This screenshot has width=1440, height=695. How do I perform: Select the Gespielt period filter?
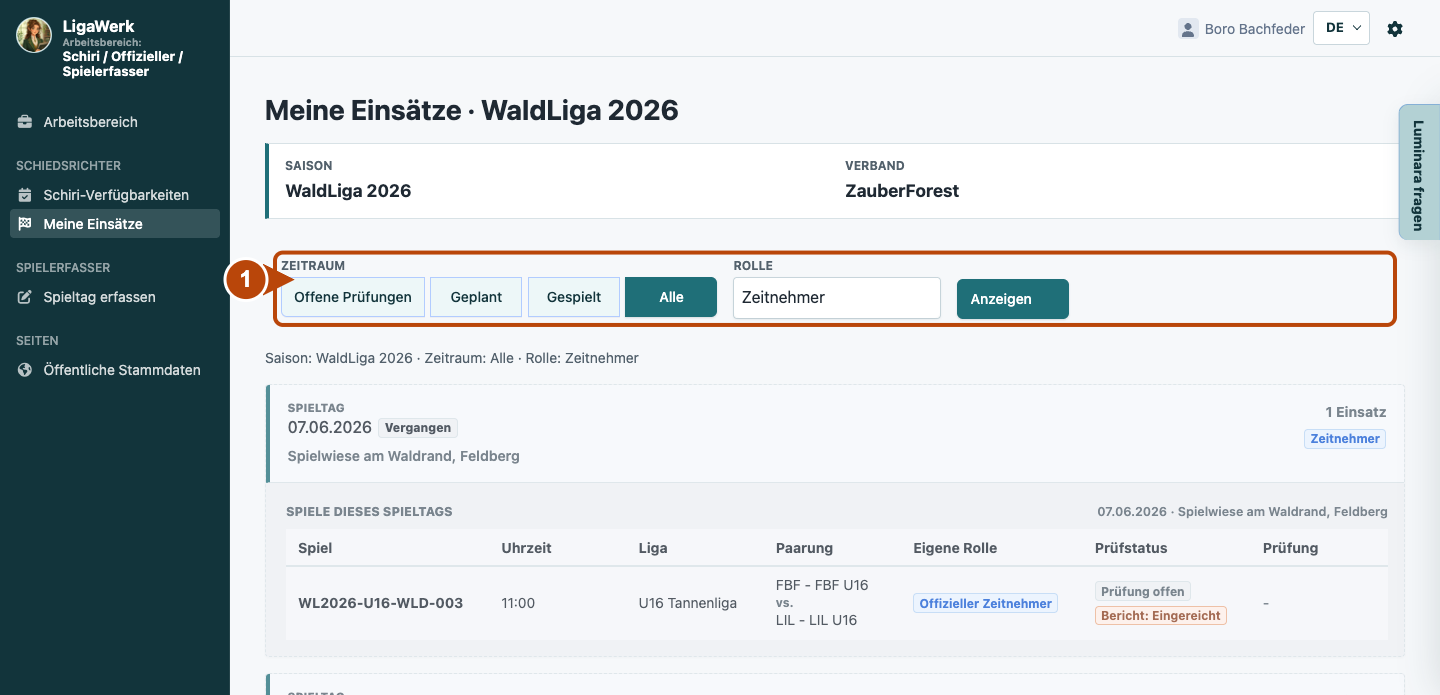tap(574, 297)
